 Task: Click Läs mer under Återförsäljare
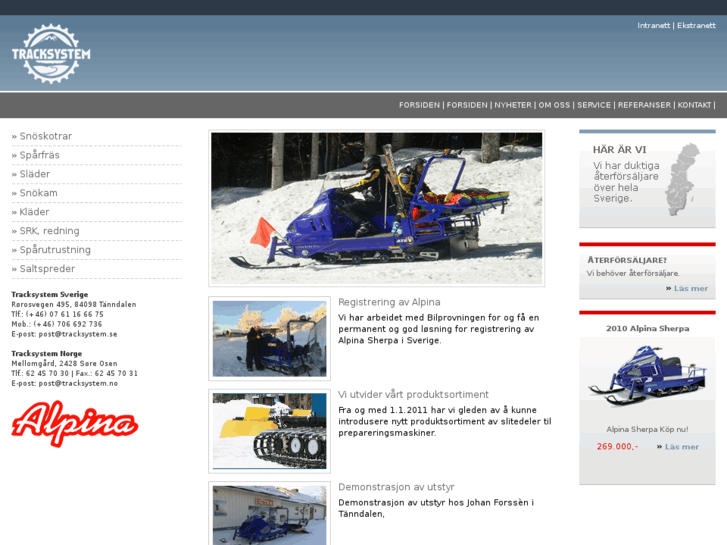tap(691, 289)
